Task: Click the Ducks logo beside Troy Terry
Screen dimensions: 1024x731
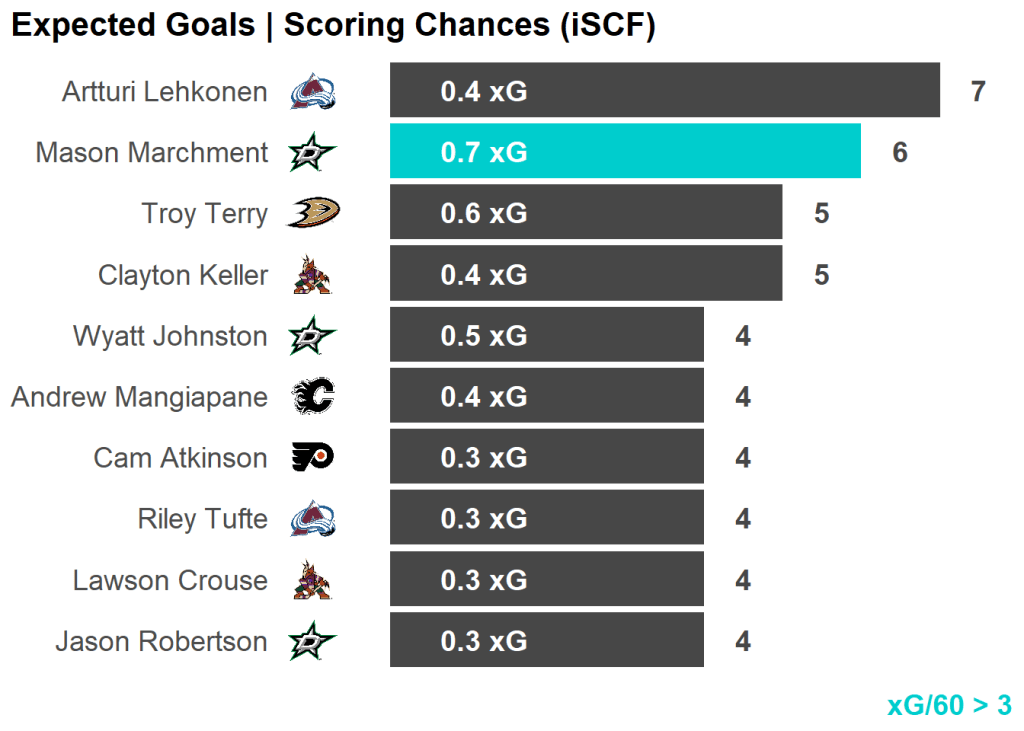Action: coord(312,213)
